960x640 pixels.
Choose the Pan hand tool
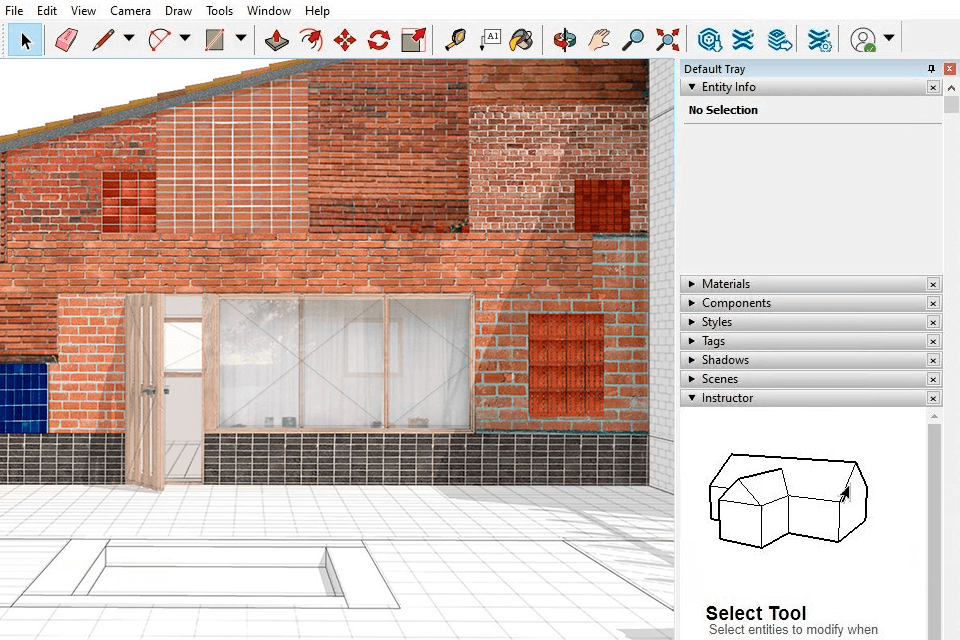point(598,40)
